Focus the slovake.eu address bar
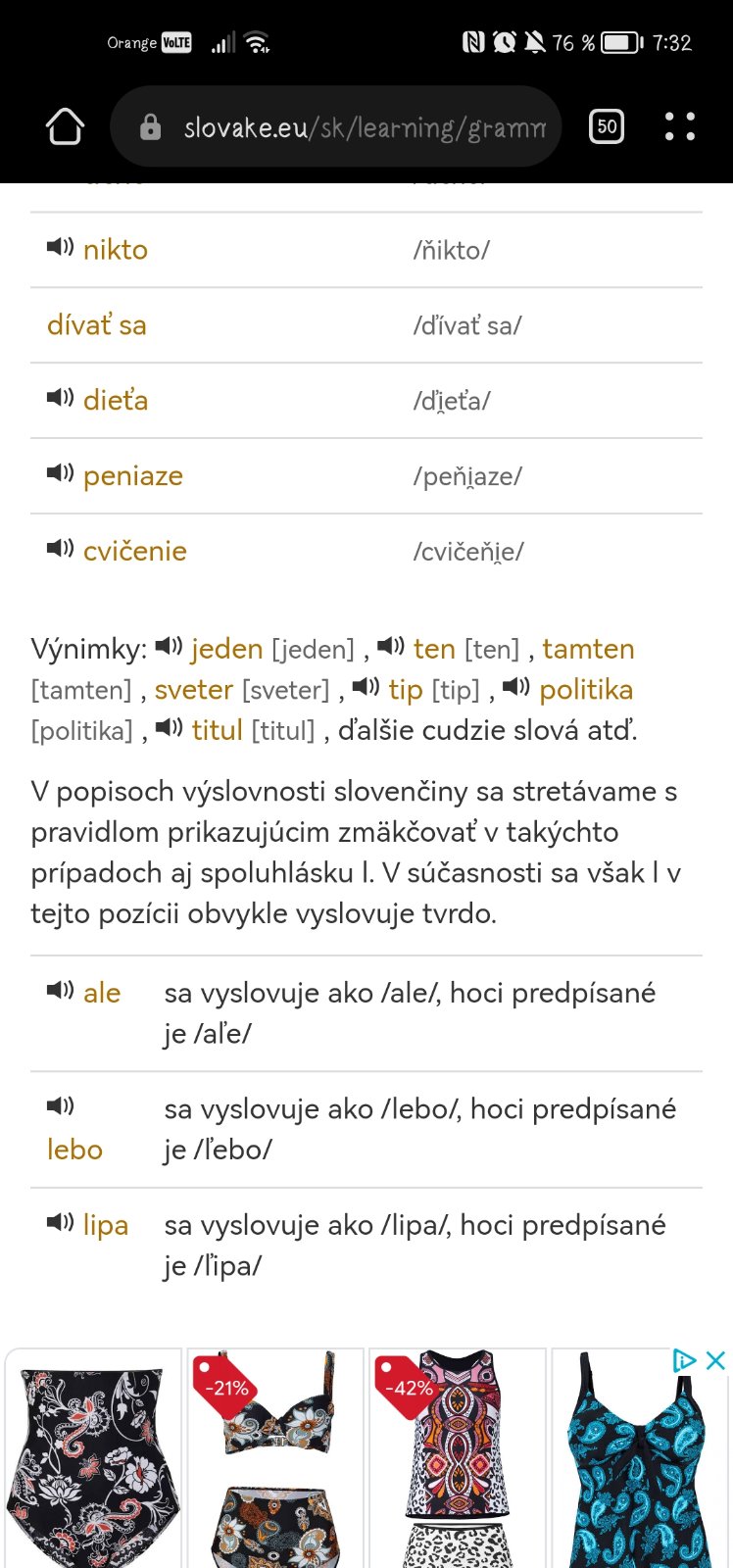 (363, 127)
